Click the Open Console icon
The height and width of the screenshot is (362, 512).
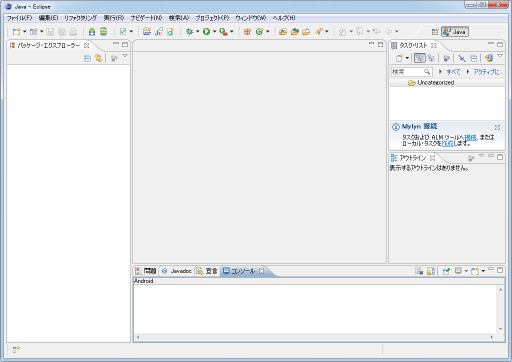click(475, 271)
